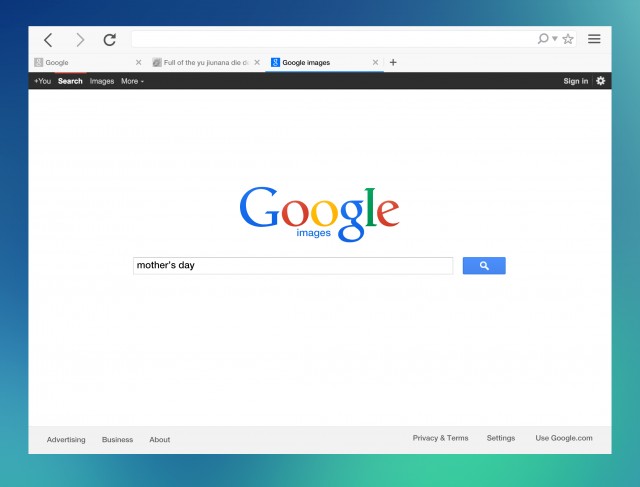The image size is (640, 487).
Task: Switch to the 'Full of the yu' tab
Action: pyautogui.click(x=206, y=62)
